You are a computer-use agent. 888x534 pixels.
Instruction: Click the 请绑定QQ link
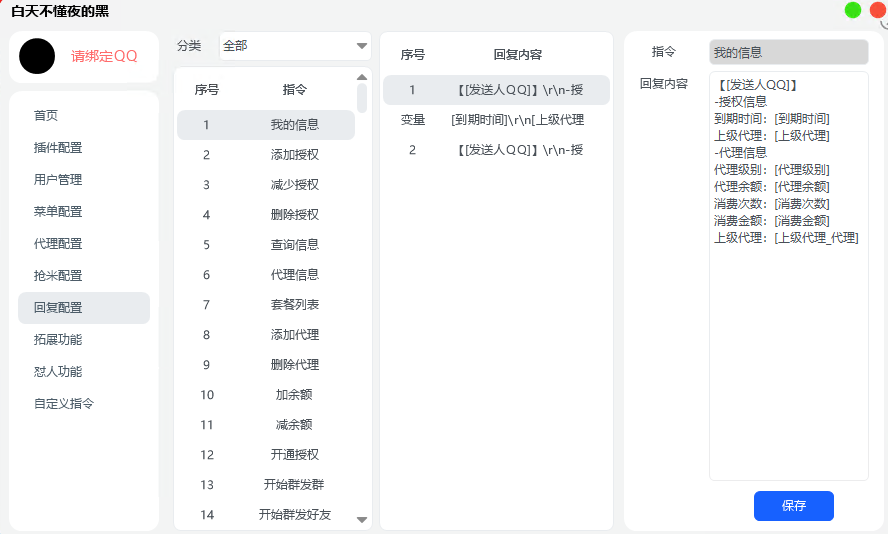point(104,56)
